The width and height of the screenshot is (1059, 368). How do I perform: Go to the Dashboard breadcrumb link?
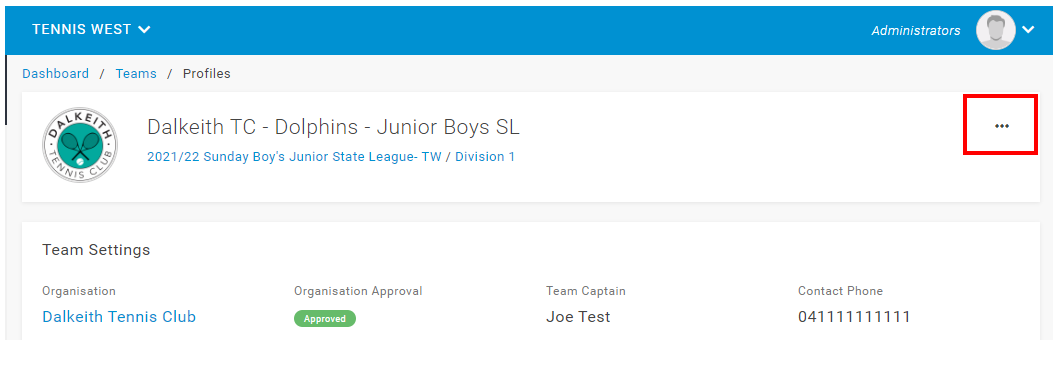pos(55,74)
